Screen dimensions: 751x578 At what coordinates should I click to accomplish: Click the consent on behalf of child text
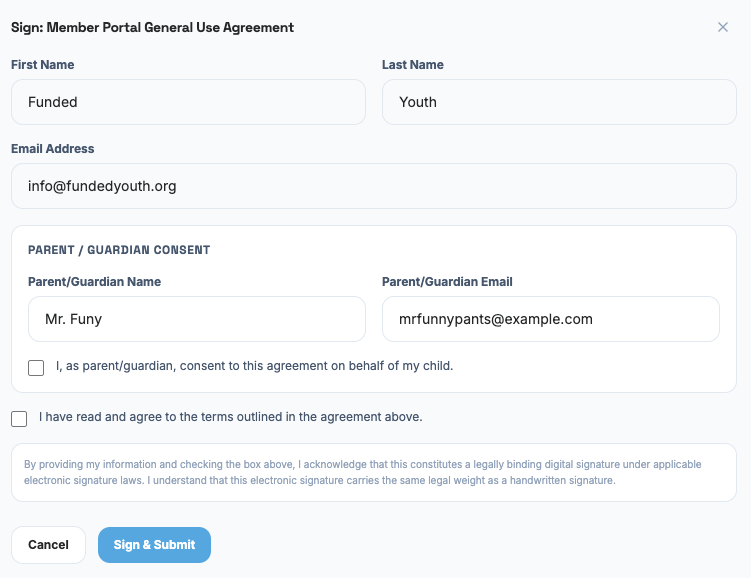coord(255,366)
